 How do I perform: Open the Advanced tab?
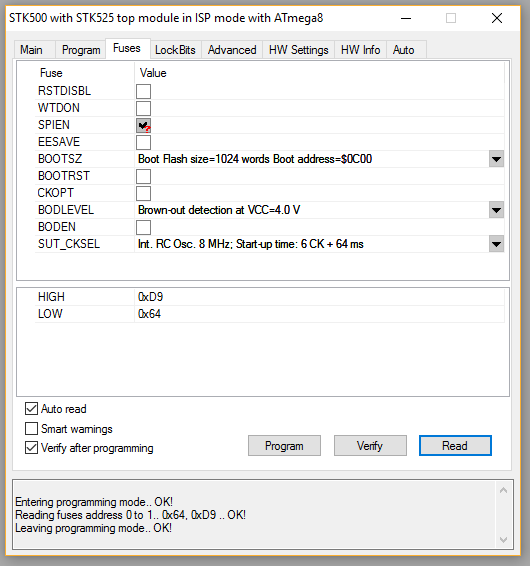[232, 50]
